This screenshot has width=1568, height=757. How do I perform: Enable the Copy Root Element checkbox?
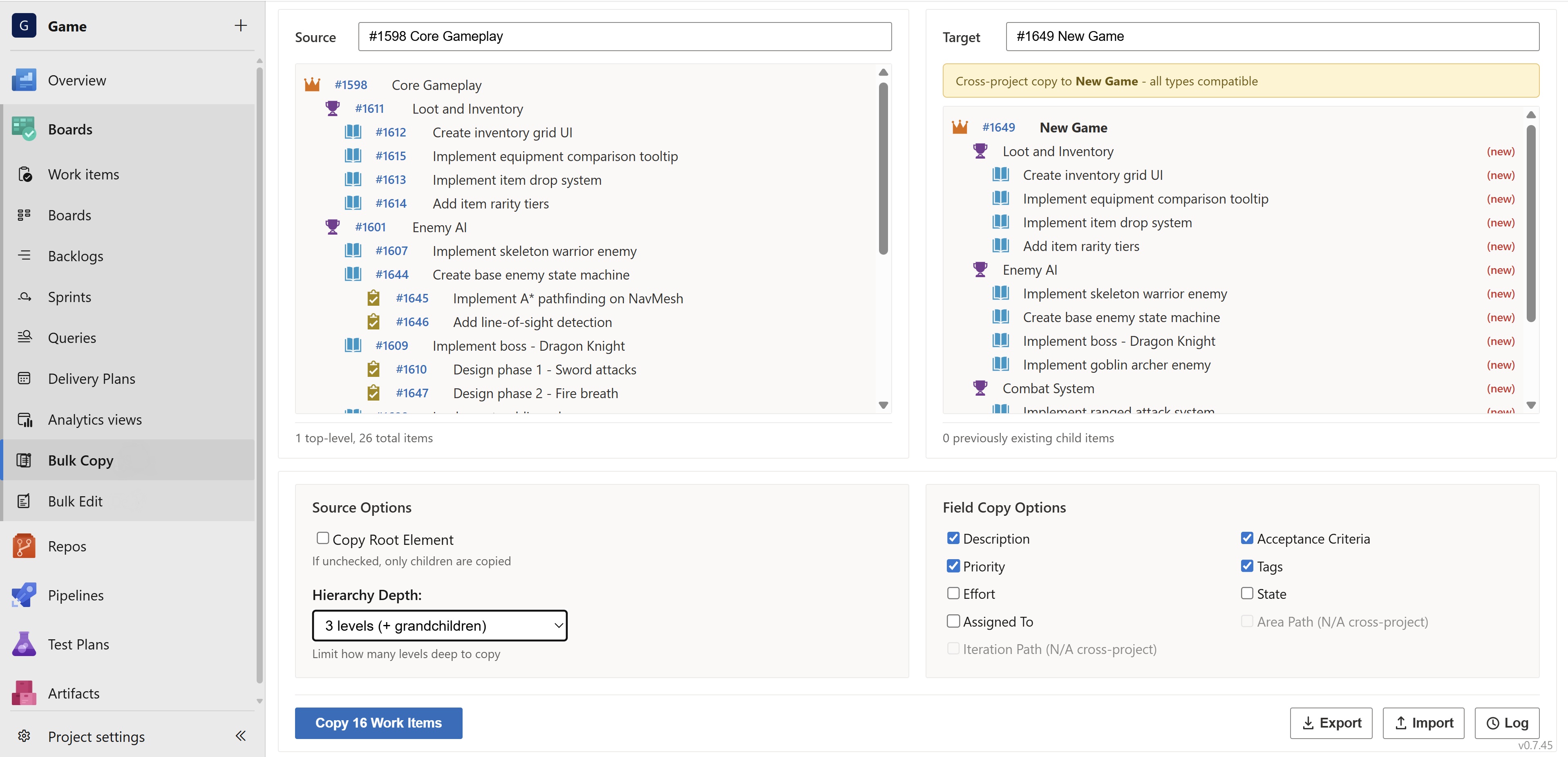pyautogui.click(x=322, y=538)
